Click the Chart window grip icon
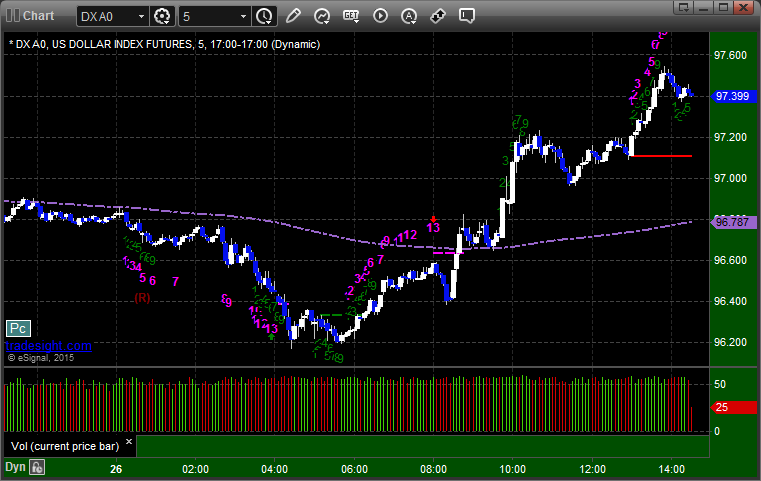Viewport: 761px width, 481px height. pyautogui.click(x=13, y=16)
